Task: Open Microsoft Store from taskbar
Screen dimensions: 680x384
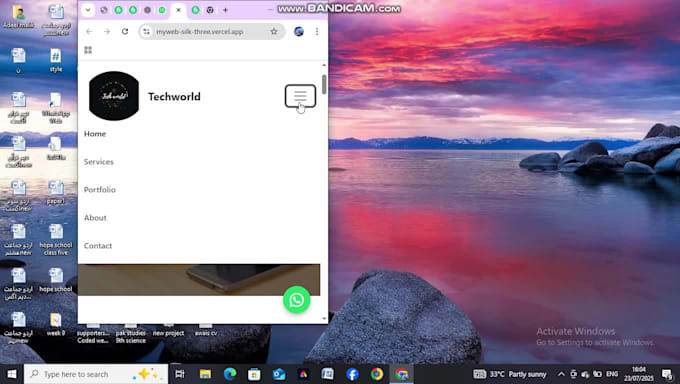Action: point(254,374)
